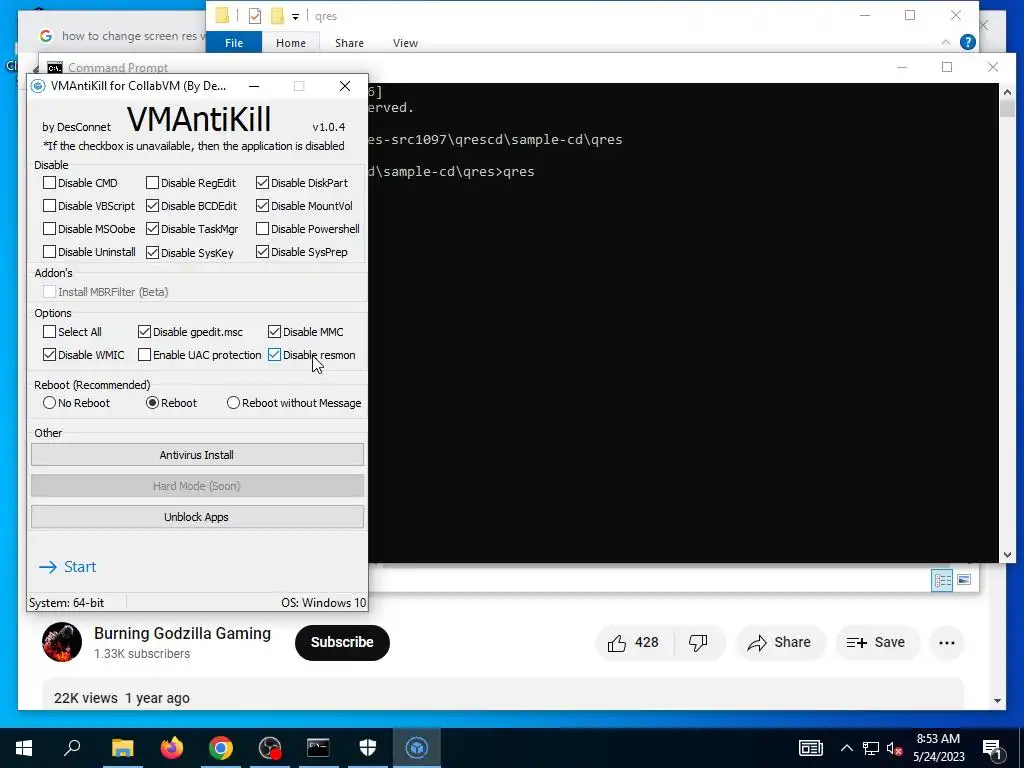Open taskbar search magnifier
Viewport: 1024px width, 768px height.
[x=72, y=747]
